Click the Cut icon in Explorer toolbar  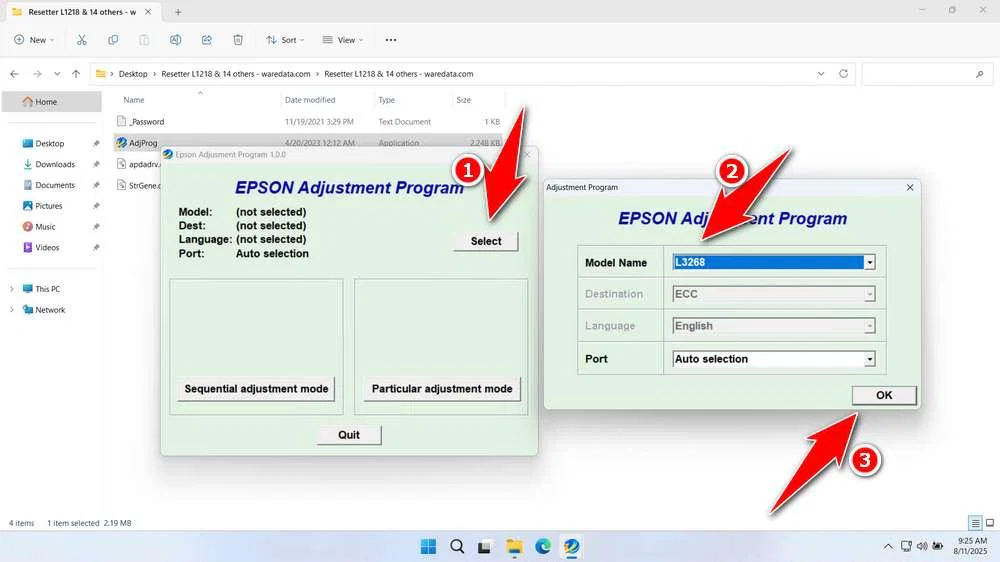[x=82, y=40]
